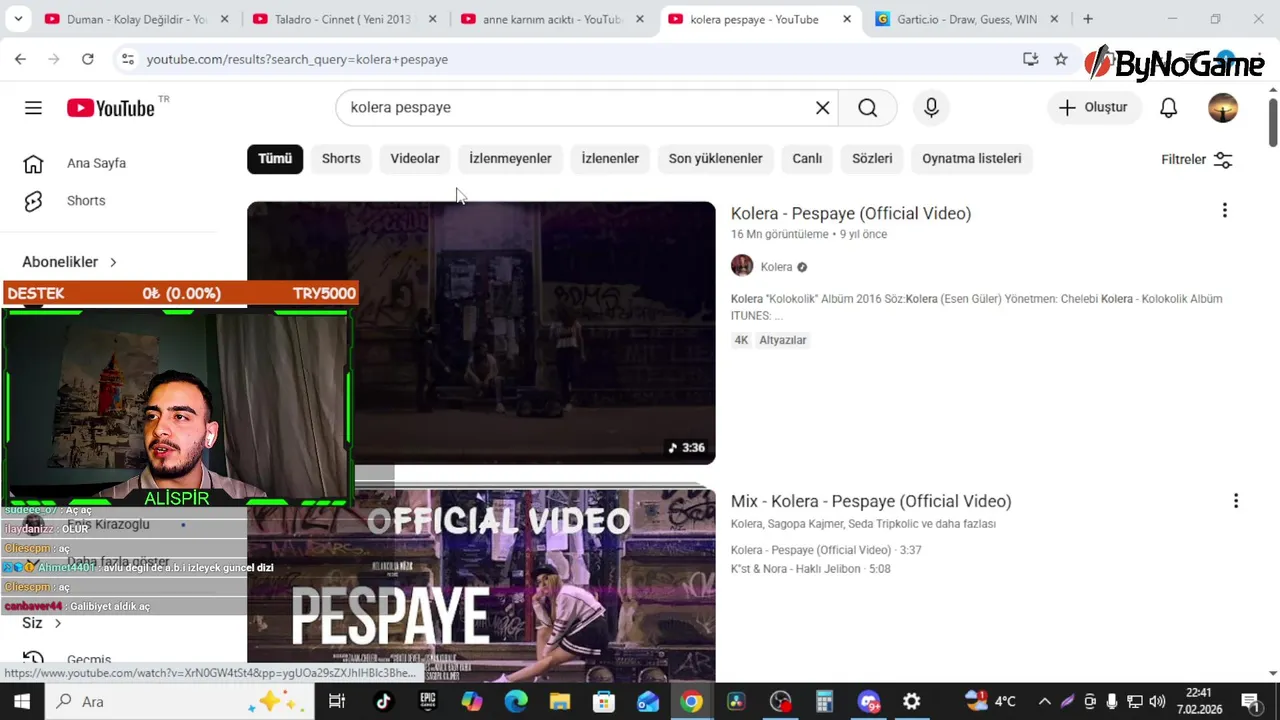Open the volume control in tray
This screenshot has width=1280, height=720.
(1157, 701)
